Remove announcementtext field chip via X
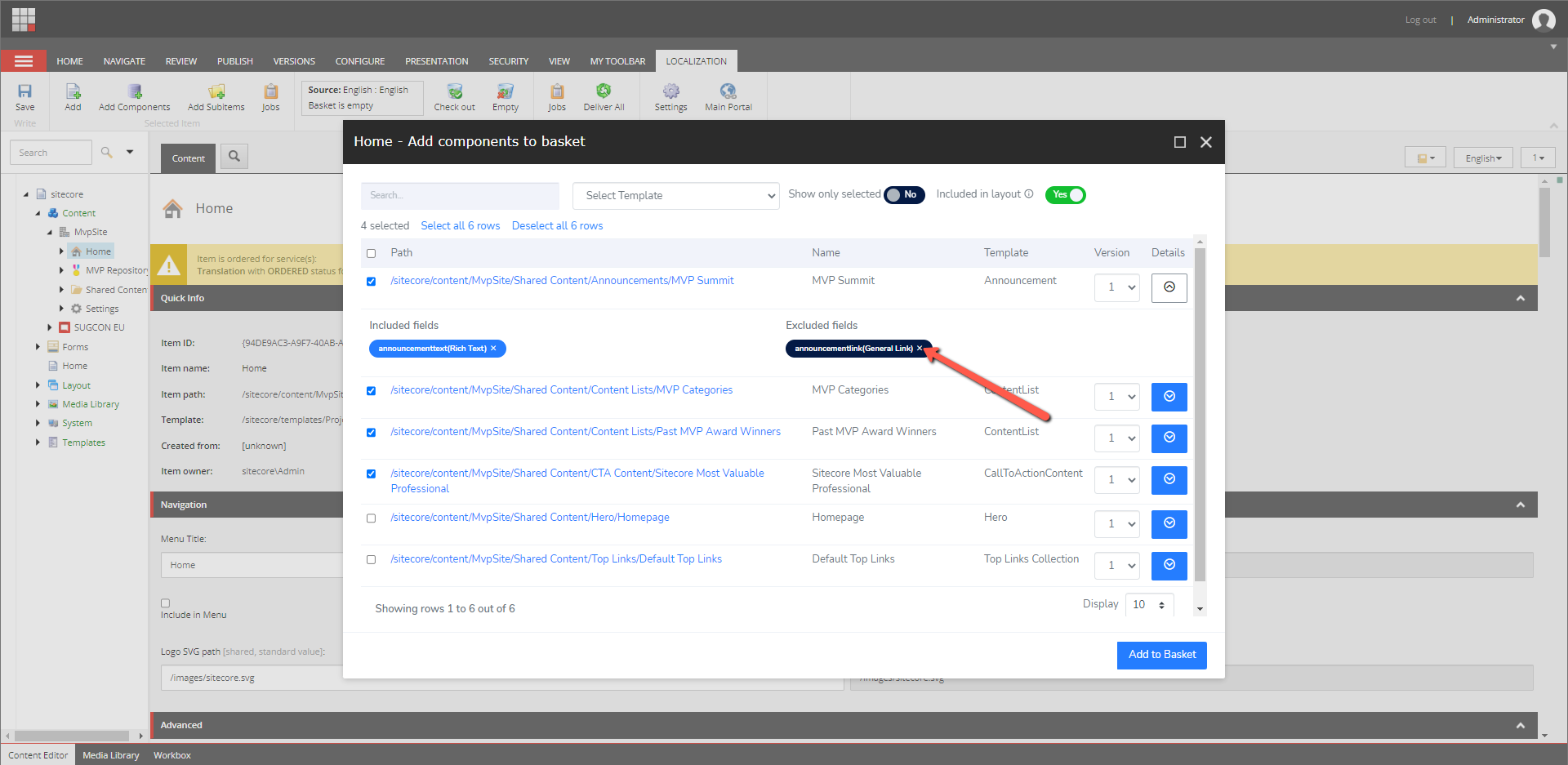The width and height of the screenshot is (1568, 765). [493, 349]
